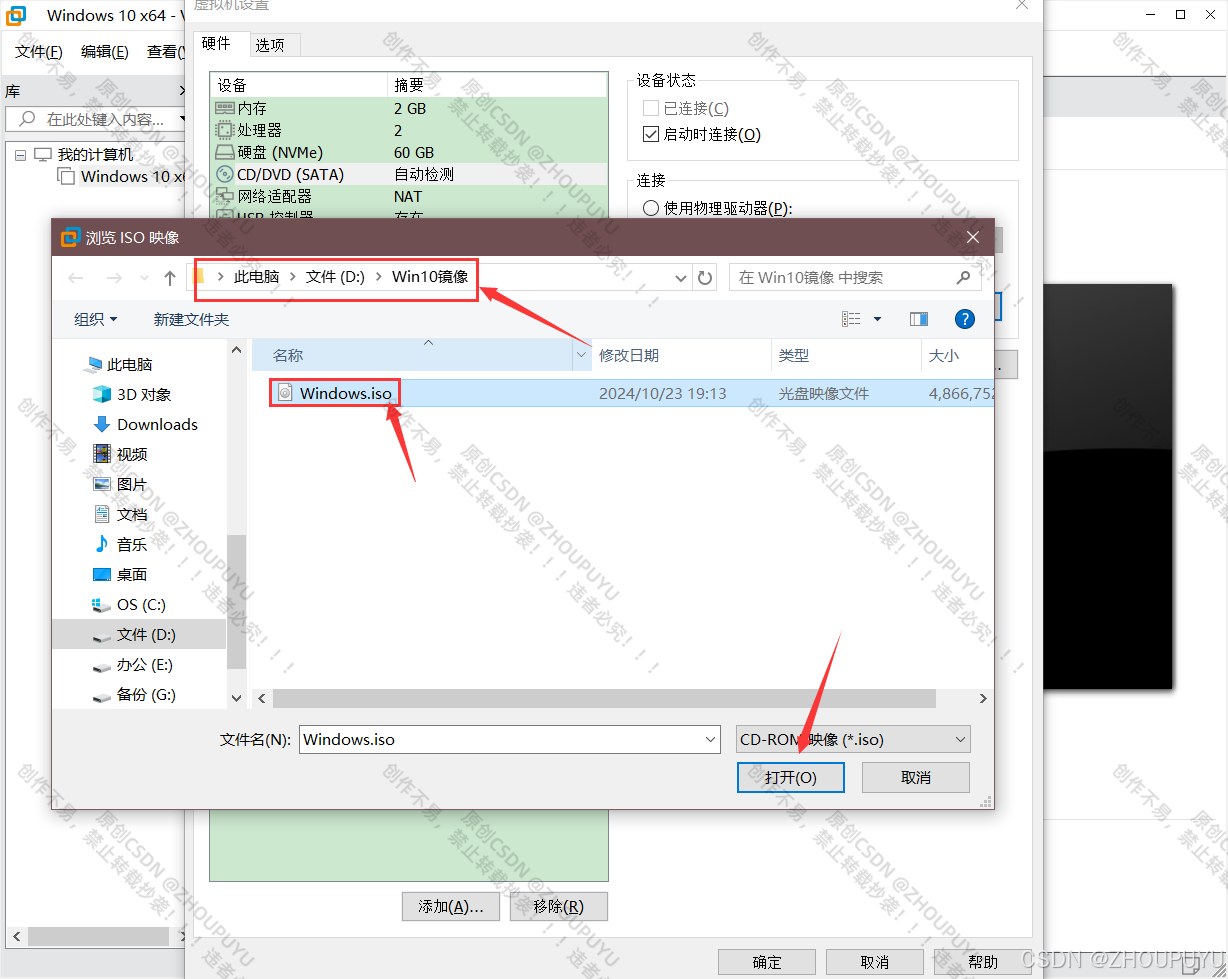Viewport: 1228px width, 979px height.
Task: Open VMware library search dropdown arrow
Action: pos(184,119)
